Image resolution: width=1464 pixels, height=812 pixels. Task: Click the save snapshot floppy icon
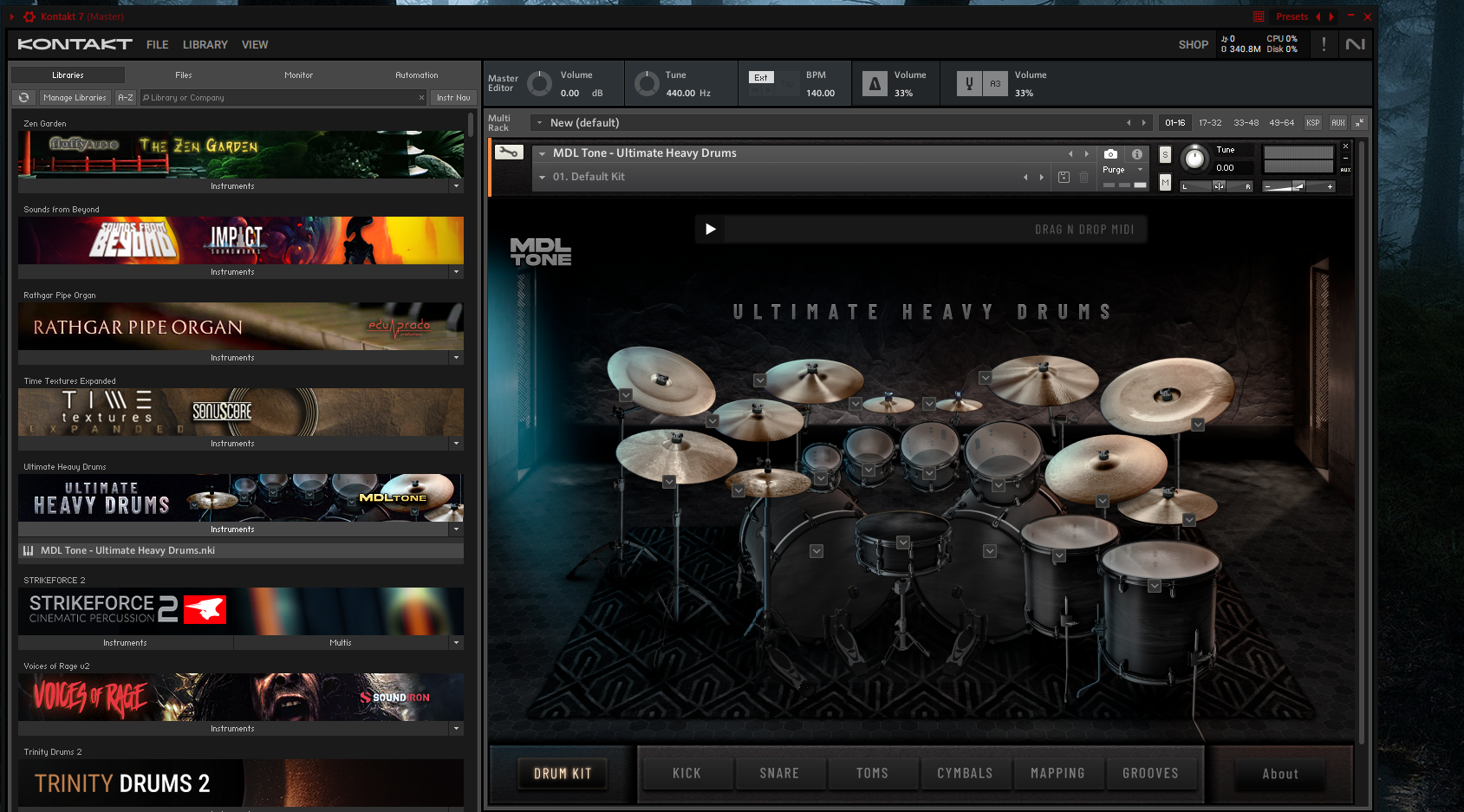pyautogui.click(x=1064, y=177)
